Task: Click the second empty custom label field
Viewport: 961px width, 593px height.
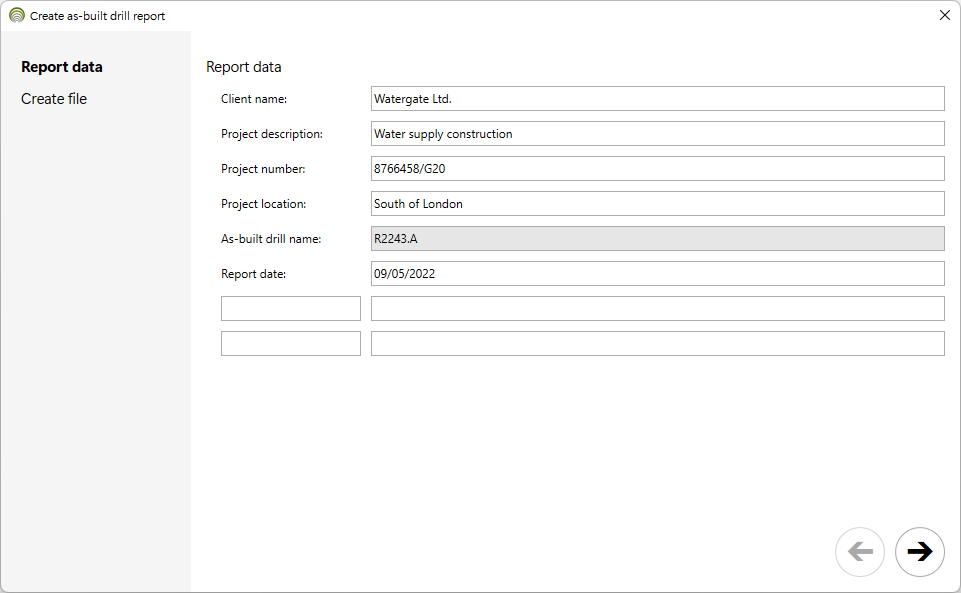Action: [291, 343]
